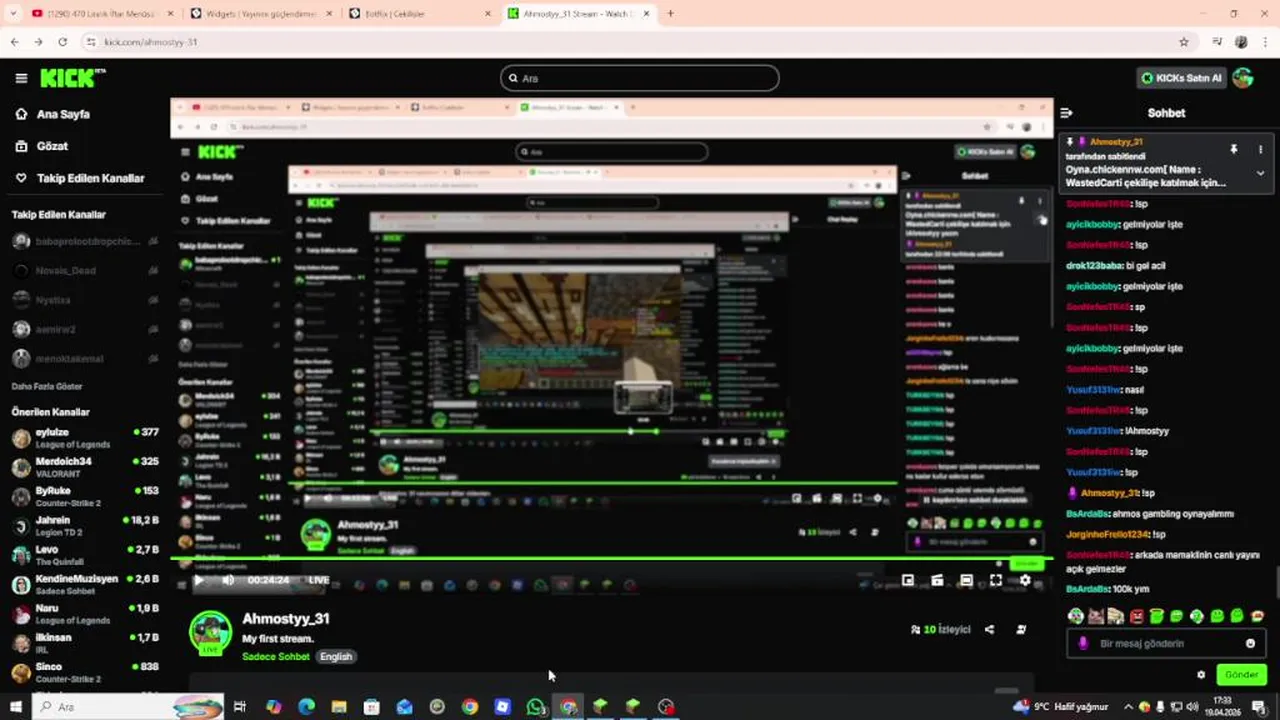Click the Sadece Sohbet category link
The height and width of the screenshot is (720, 1280).
tap(276, 657)
